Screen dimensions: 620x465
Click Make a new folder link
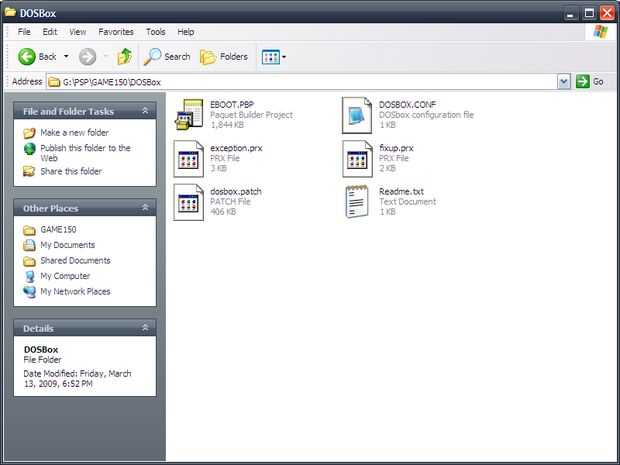[x=74, y=132]
